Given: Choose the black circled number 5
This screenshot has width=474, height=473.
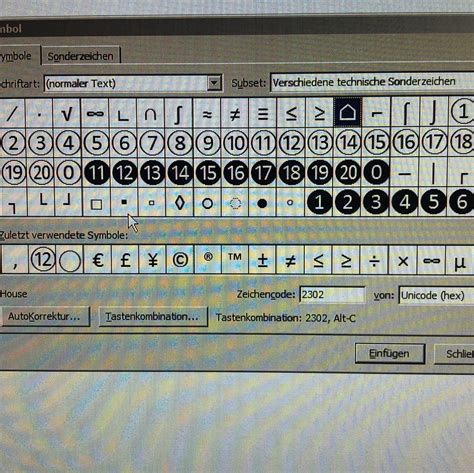Looking at the screenshot, I should (433, 202).
